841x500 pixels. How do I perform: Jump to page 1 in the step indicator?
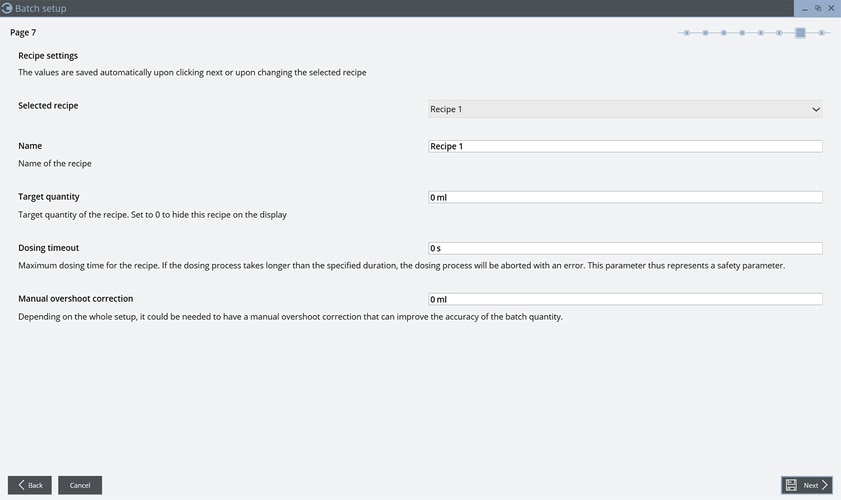687,33
